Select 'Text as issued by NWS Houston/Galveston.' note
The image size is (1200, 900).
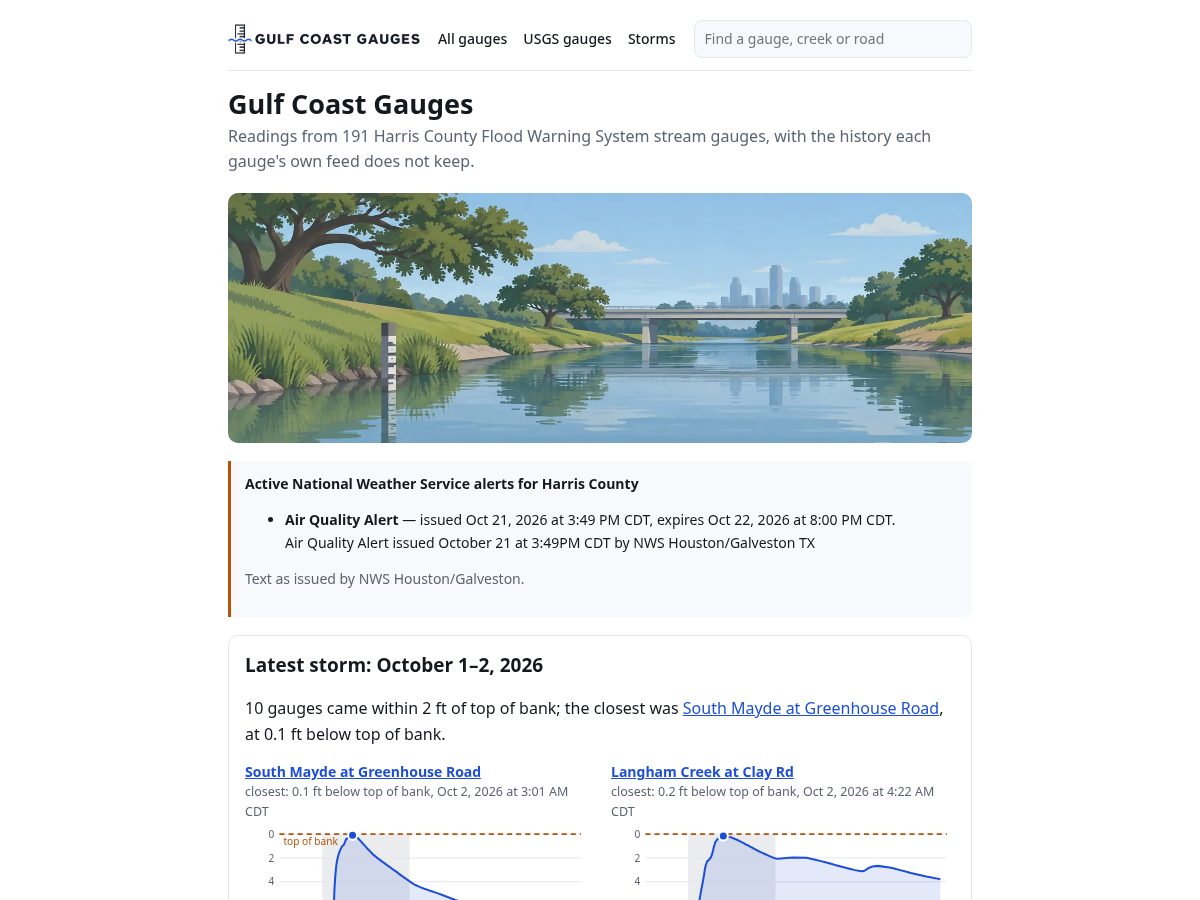tap(384, 578)
